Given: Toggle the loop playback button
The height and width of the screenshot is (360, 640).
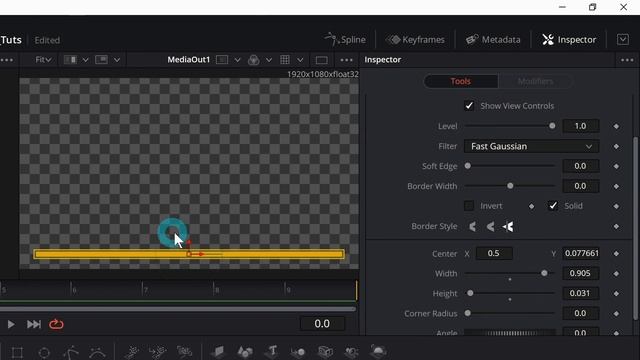Looking at the screenshot, I should 56,324.
